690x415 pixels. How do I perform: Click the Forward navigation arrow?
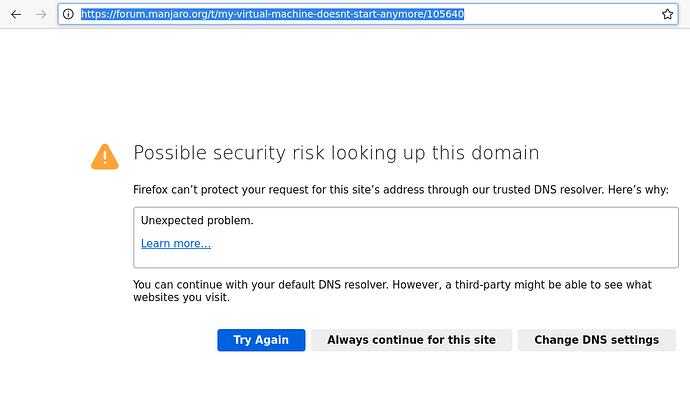[41, 15]
